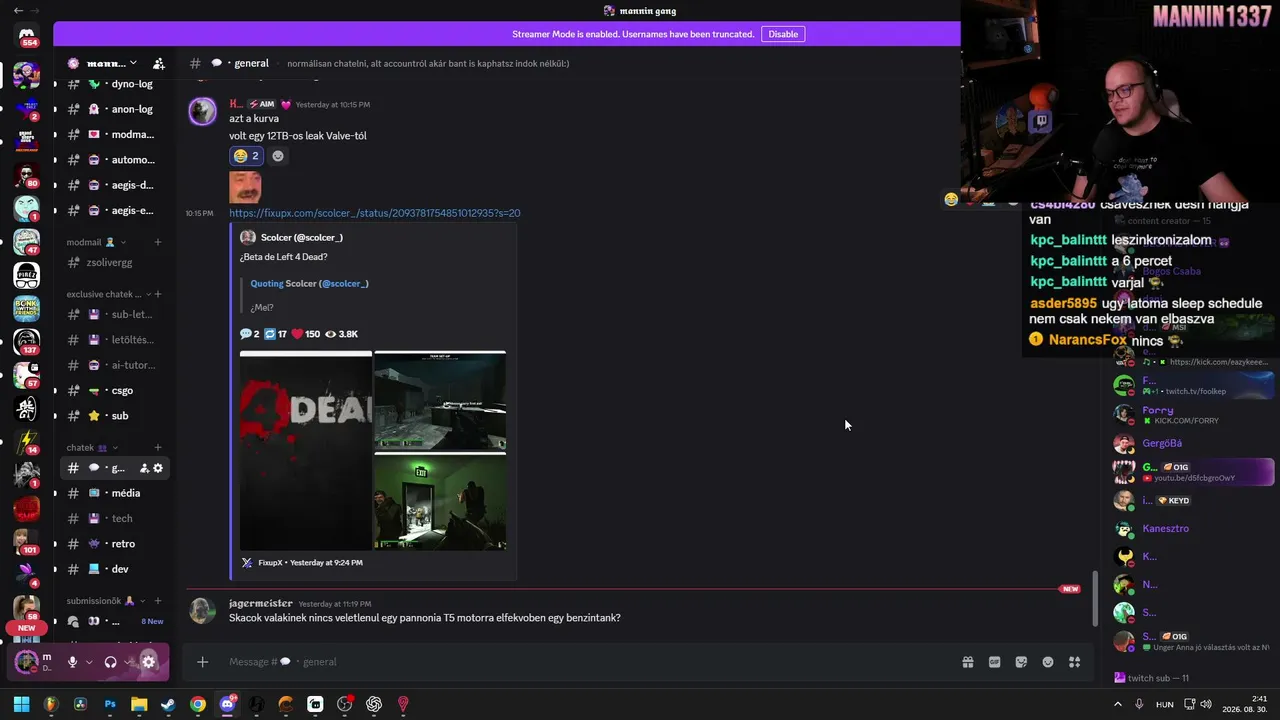Open Steam from the taskbar
The image size is (1280, 720).
pyautogui.click(x=168, y=704)
